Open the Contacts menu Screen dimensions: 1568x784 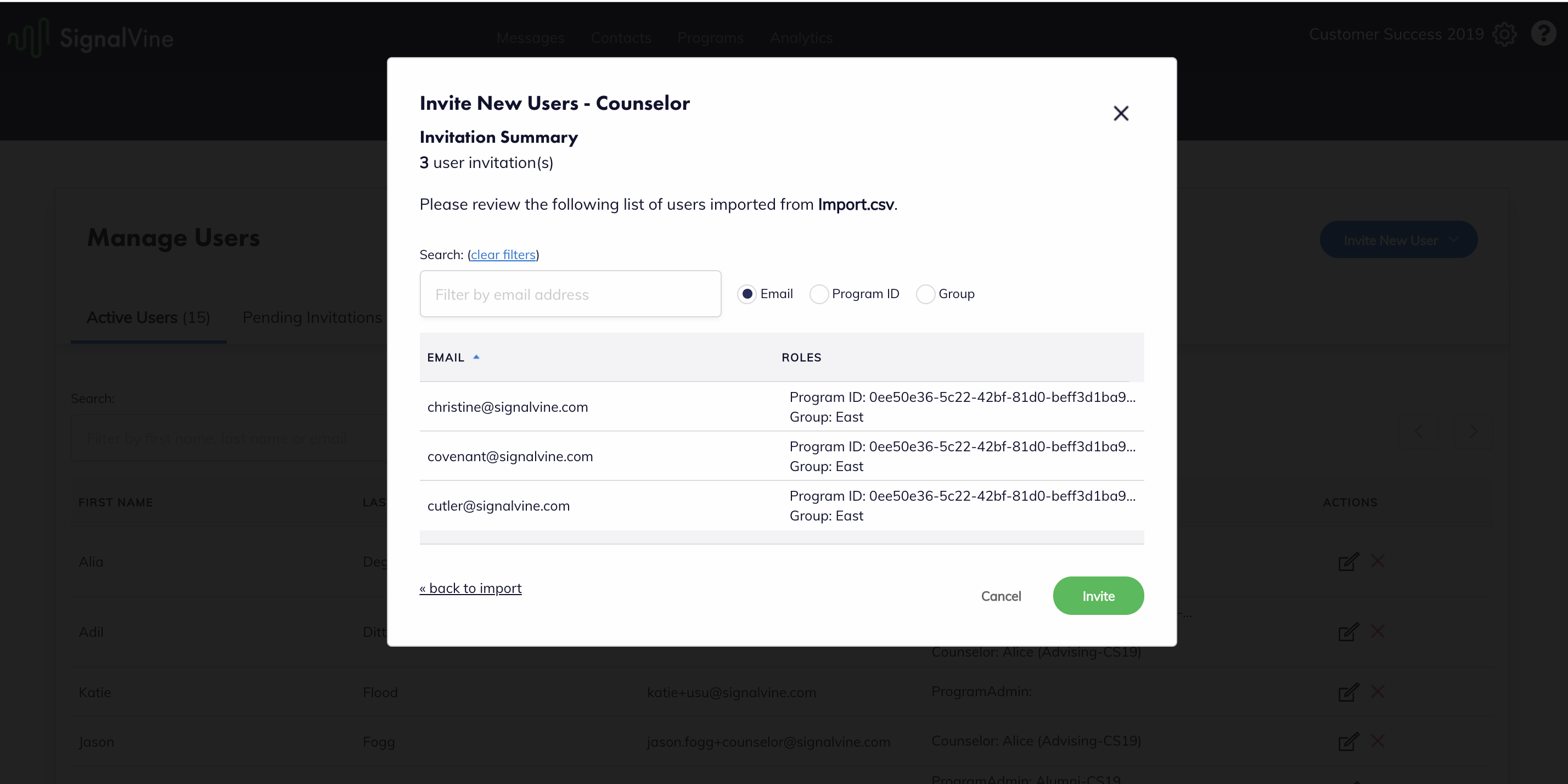pyautogui.click(x=621, y=38)
